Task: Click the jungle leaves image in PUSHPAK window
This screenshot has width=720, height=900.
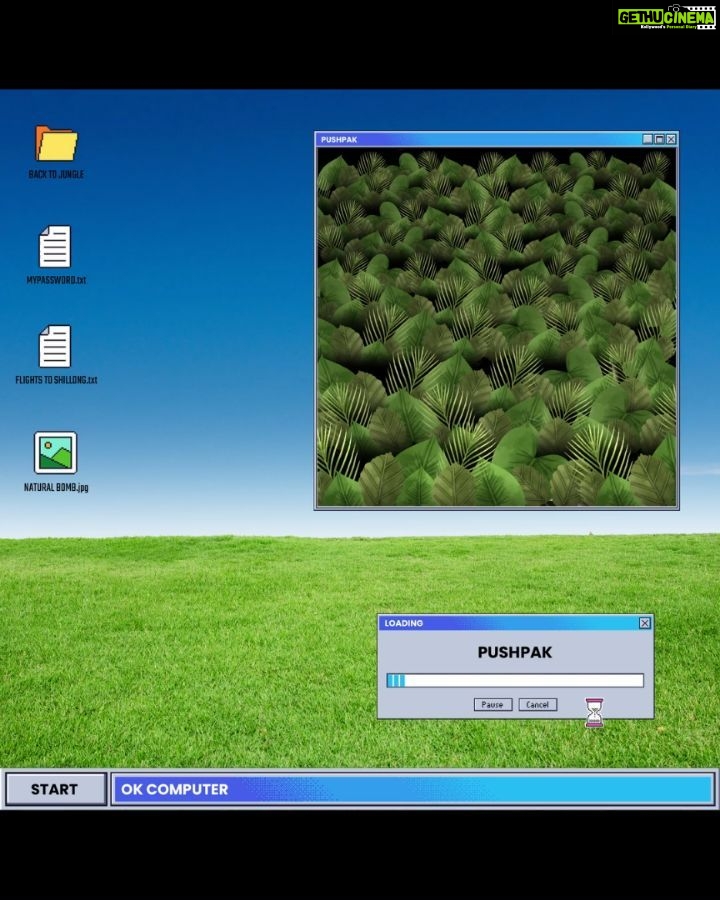Action: click(497, 328)
